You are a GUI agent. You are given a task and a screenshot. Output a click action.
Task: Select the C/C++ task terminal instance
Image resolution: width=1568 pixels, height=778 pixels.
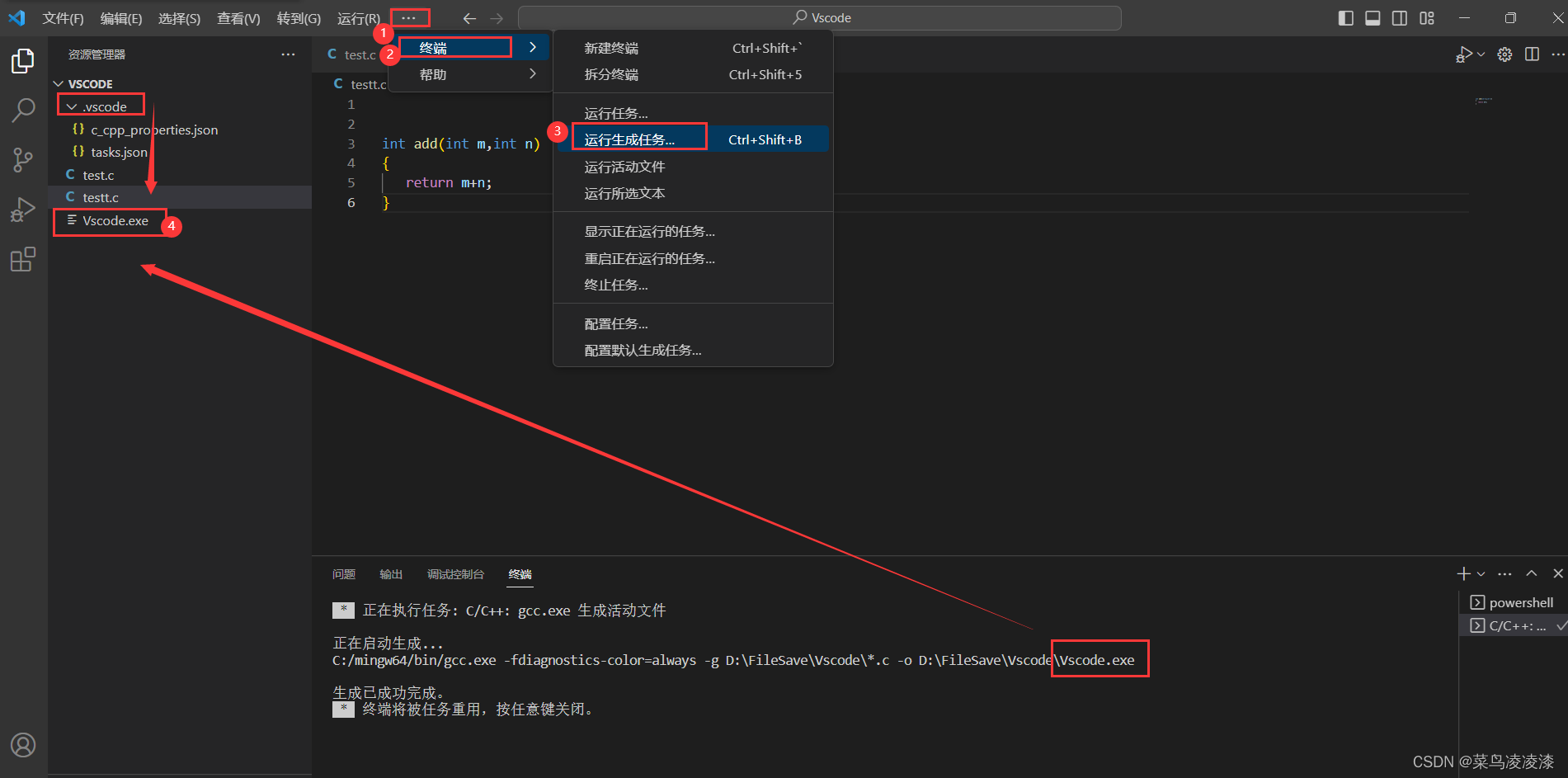tap(1513, 625)
